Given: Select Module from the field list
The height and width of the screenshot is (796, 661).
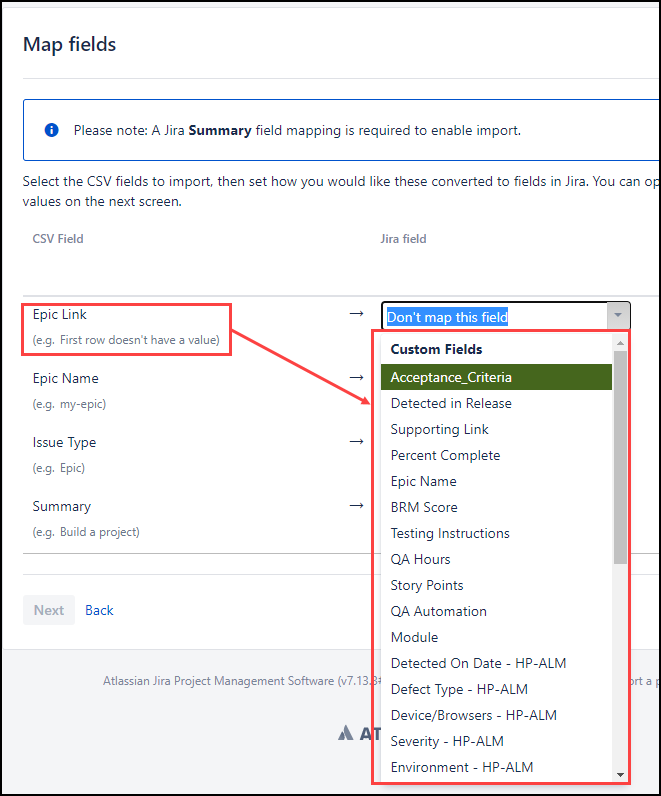Looking at the screenshot, I should point(496,637).
